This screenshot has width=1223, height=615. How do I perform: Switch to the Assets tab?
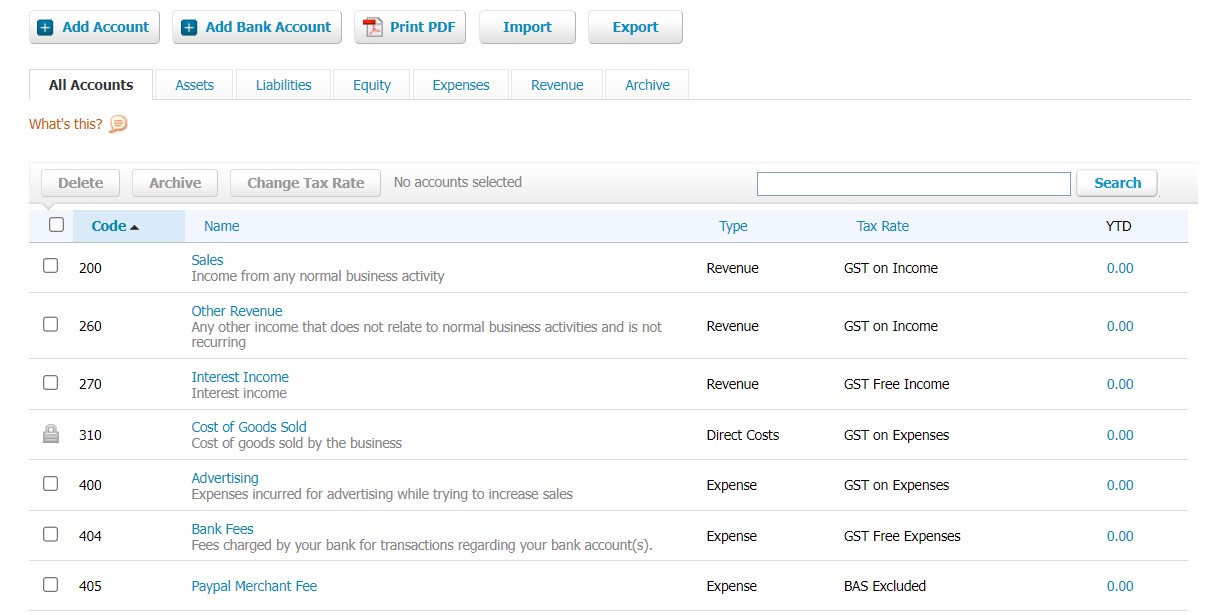[194, 85]
